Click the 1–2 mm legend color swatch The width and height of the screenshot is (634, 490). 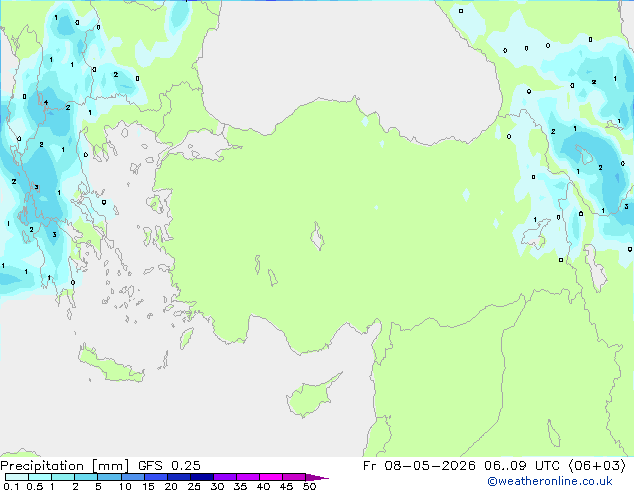[x=63, y=477]
